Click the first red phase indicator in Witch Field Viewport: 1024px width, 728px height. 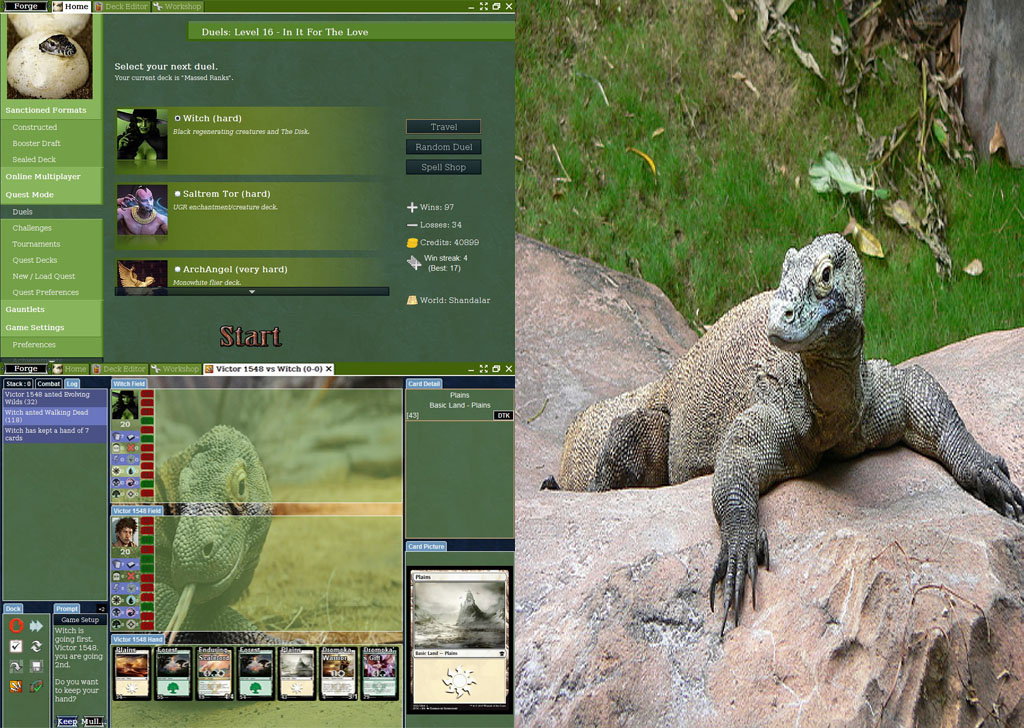[147, 395]
